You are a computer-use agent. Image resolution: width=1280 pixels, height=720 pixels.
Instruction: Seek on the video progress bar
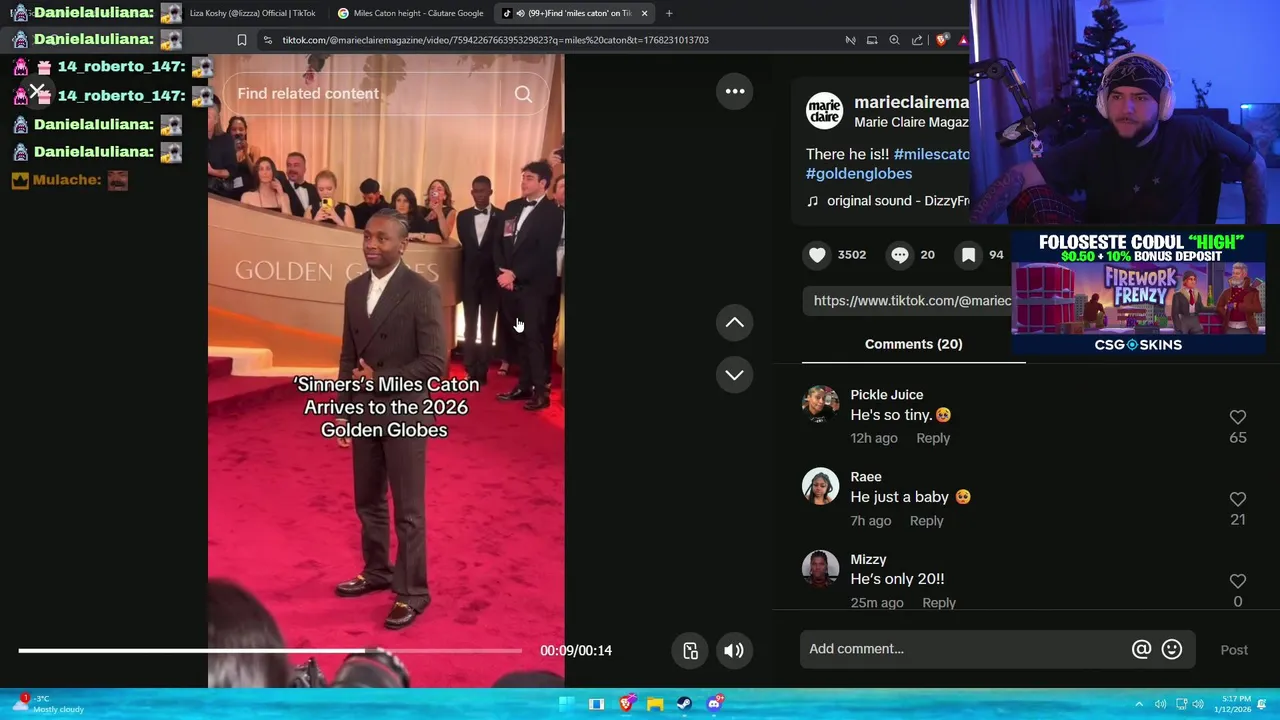coord(270,651)
